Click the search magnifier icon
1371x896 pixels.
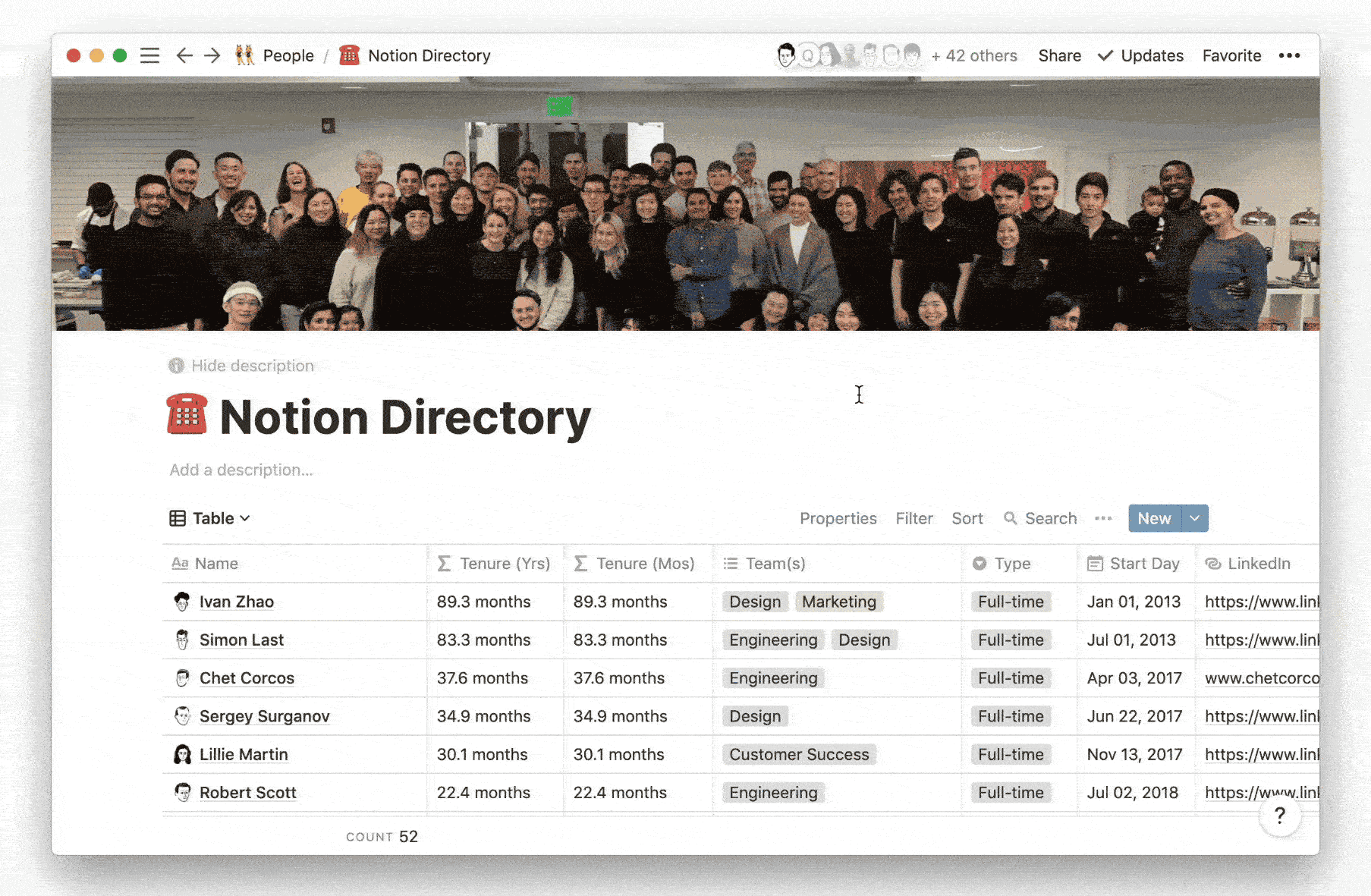pyautogui.click(x=1010, y=518)
